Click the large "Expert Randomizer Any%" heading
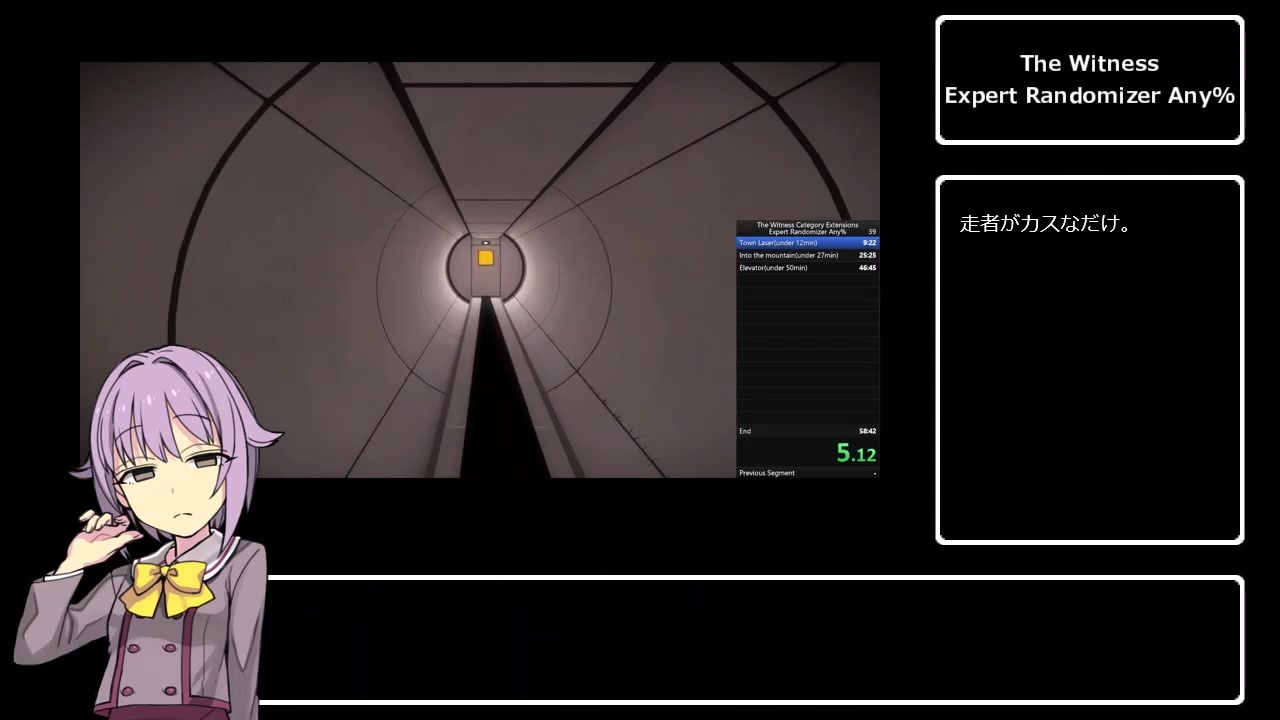 click(1090, 95)
